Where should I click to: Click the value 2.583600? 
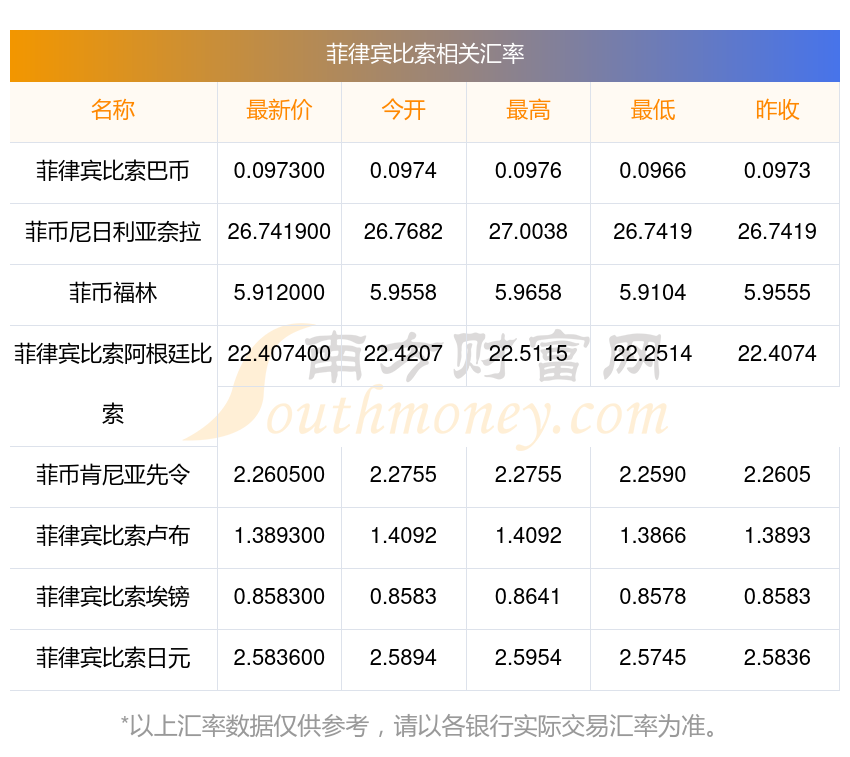click(279, 658)
